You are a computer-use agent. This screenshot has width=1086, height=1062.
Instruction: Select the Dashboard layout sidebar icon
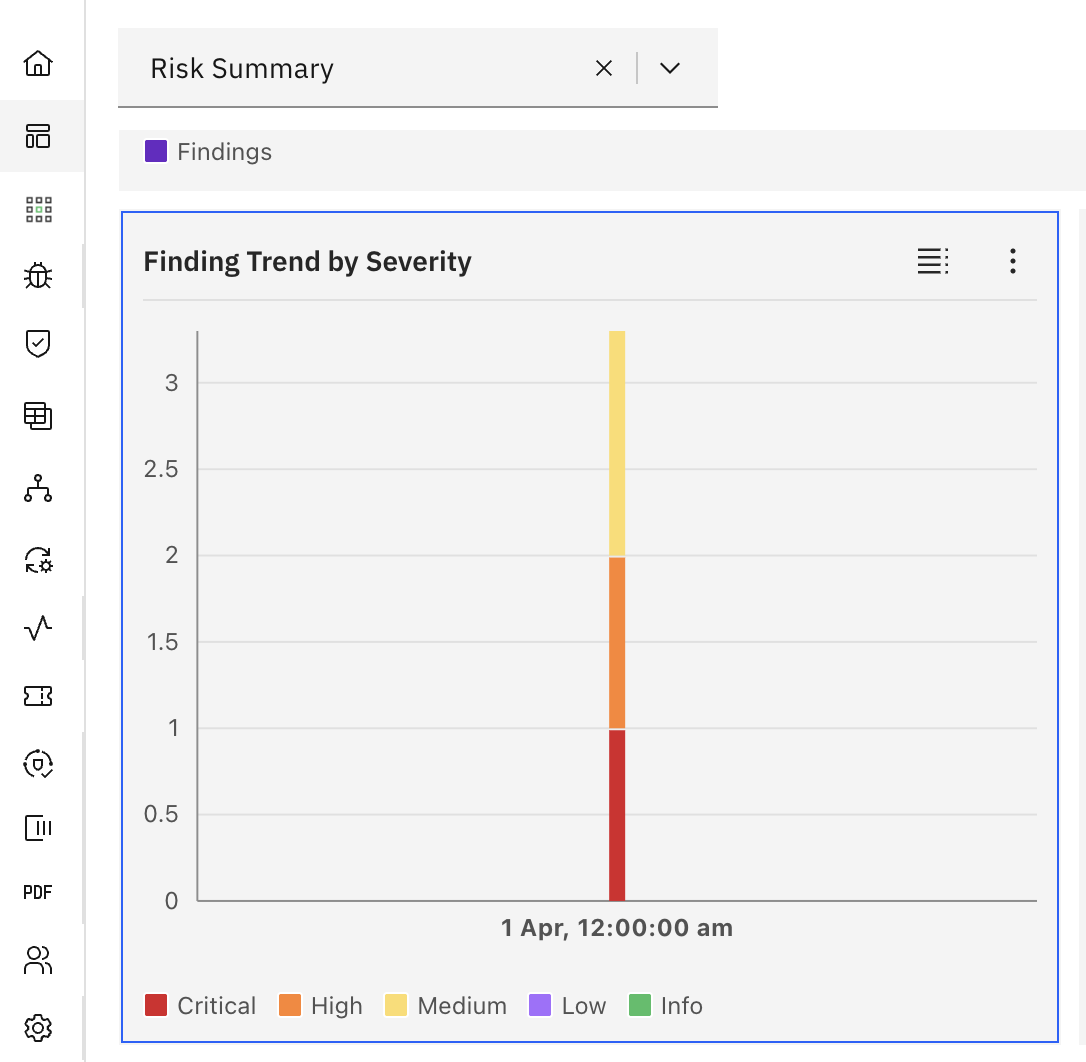38,136
